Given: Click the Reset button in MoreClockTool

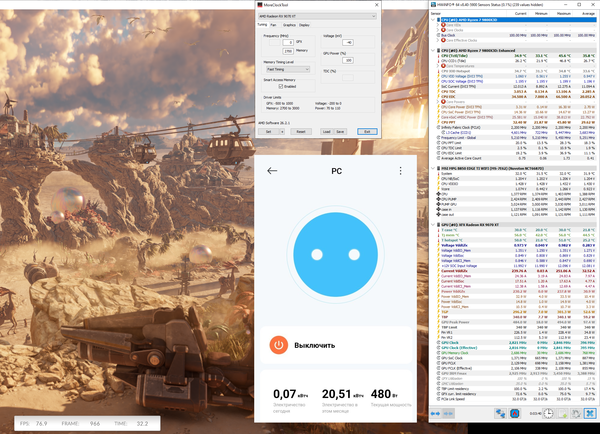Looking at the screenshot, I should tap(301, 131).
